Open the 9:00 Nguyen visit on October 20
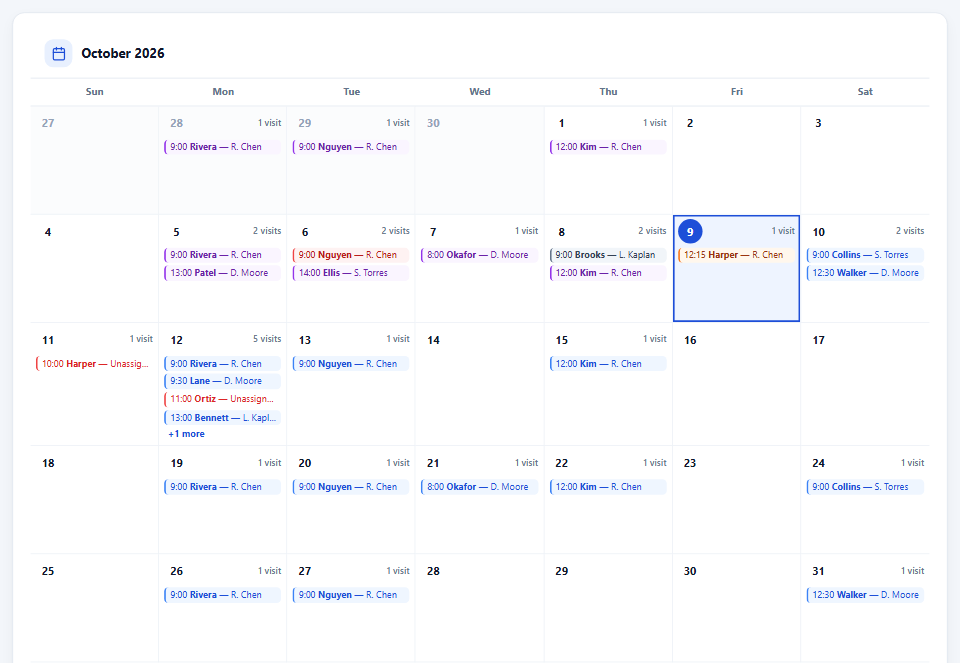Viewport: 960px width, 663px height. coord(351,487)
